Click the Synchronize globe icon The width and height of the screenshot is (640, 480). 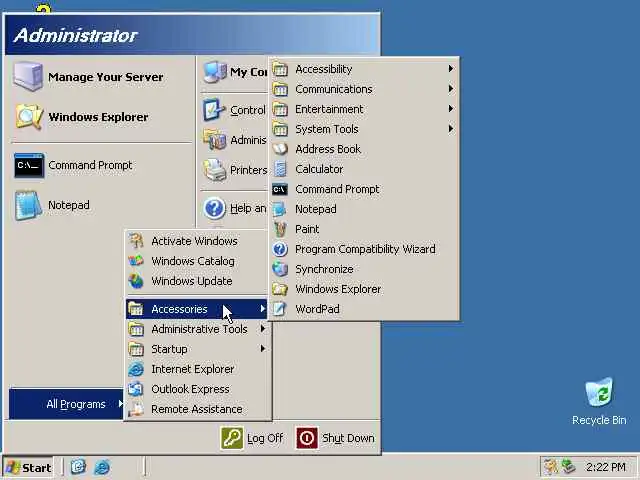pyautogui.click(x=280, y=269)
